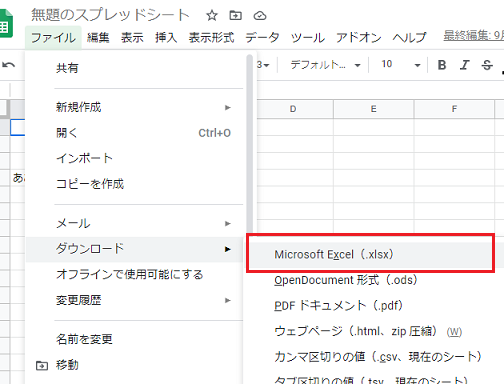Click the spreadsheet title 無題のスプレッドシート

(110, 15)
